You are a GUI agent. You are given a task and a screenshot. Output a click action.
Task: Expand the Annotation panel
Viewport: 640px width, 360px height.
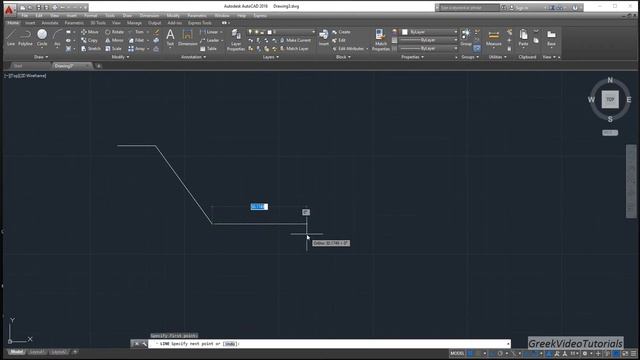(193, 57)
